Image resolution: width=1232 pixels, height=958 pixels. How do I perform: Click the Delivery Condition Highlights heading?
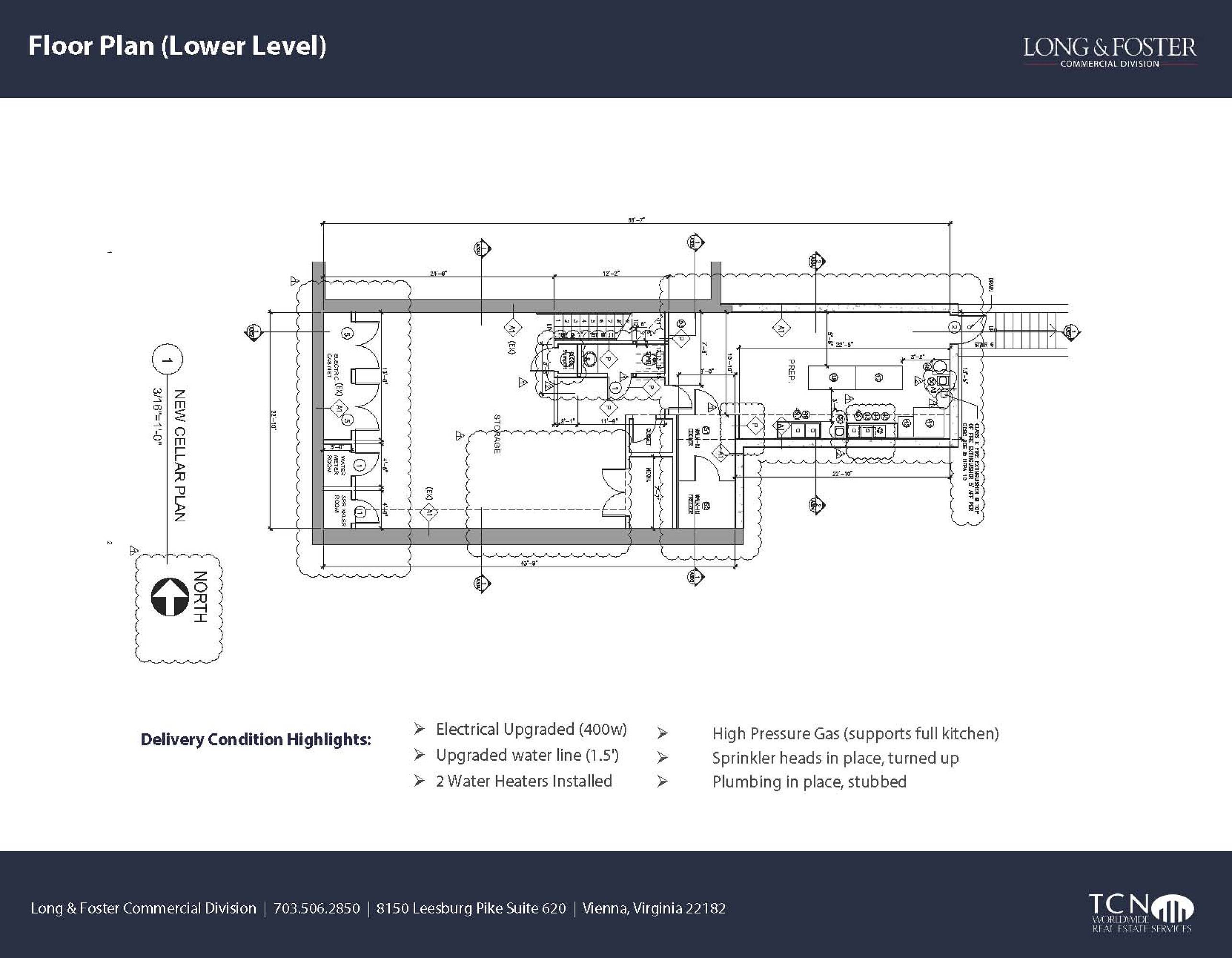pyautogui.click(x=256, y=740)
